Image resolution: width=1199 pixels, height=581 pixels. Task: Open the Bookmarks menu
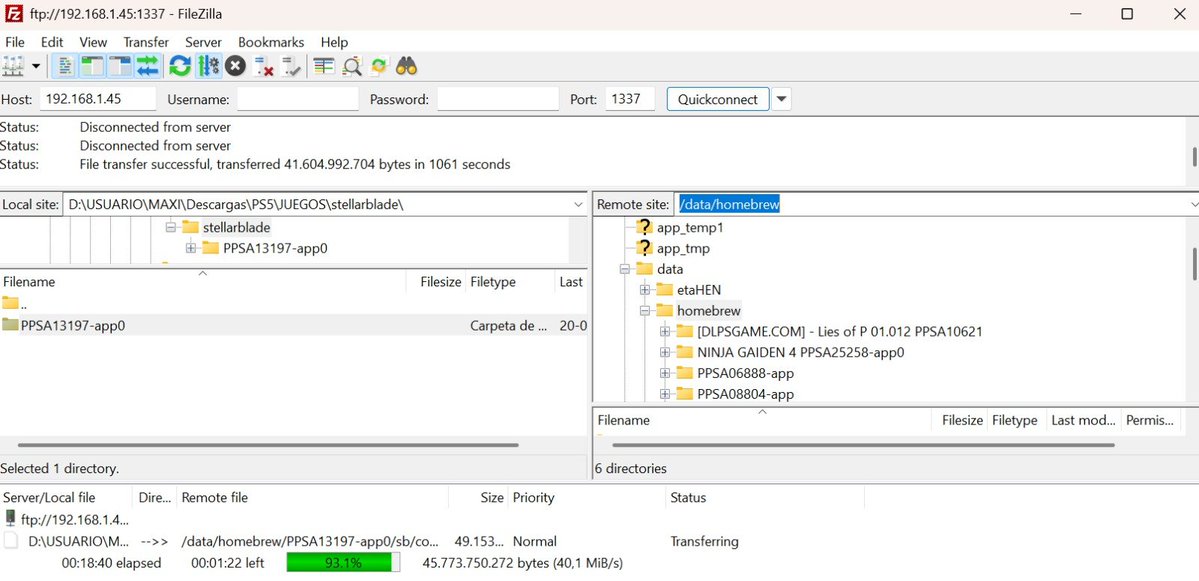point(271,42)
